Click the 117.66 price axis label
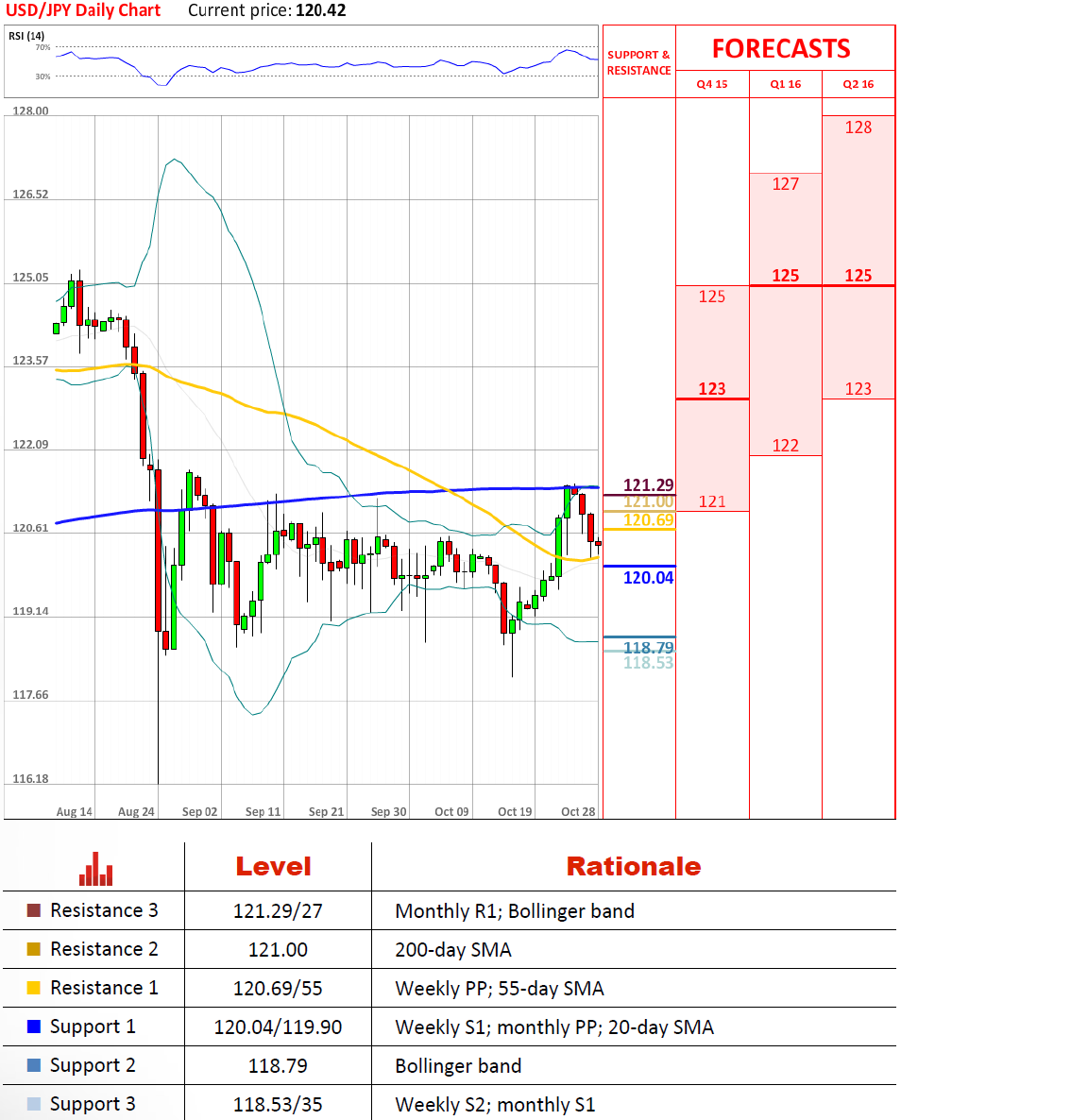This screenshot has width=1088, height=1120. pyautogui.click(x=31, y=695)
